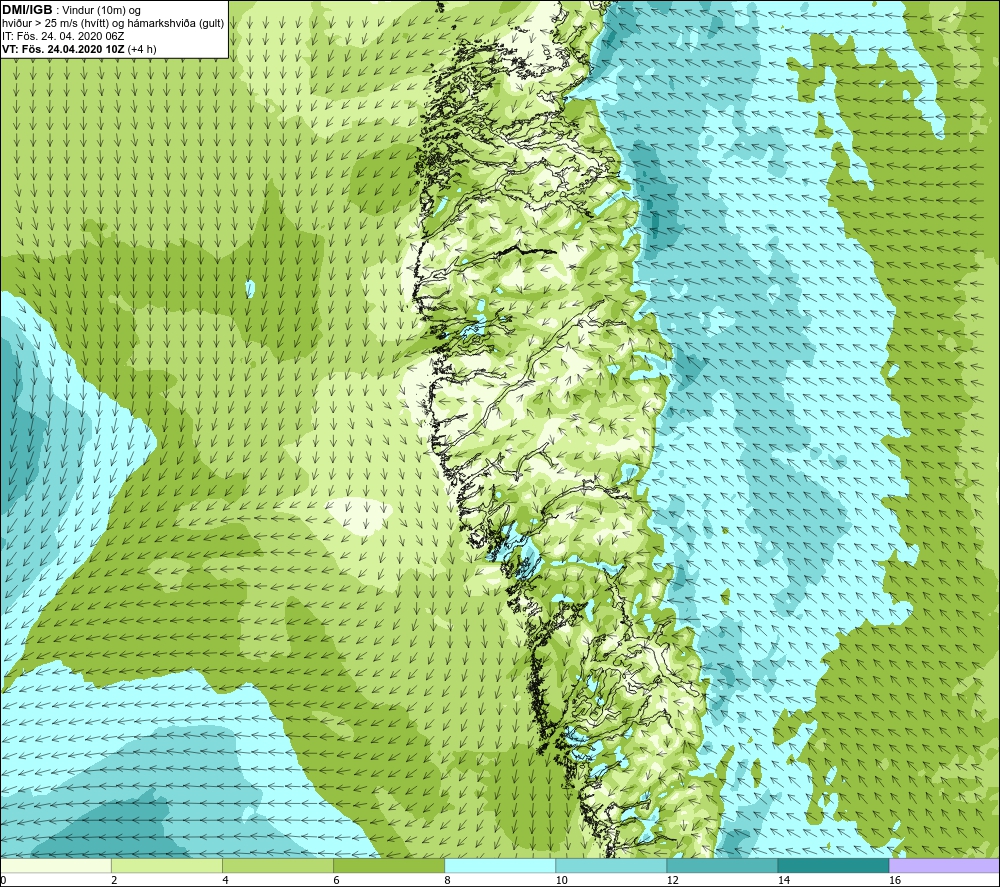1000x887 pixels.
Task: Select the light green 2–4 m/s scale segment
Action: point(167,865)
